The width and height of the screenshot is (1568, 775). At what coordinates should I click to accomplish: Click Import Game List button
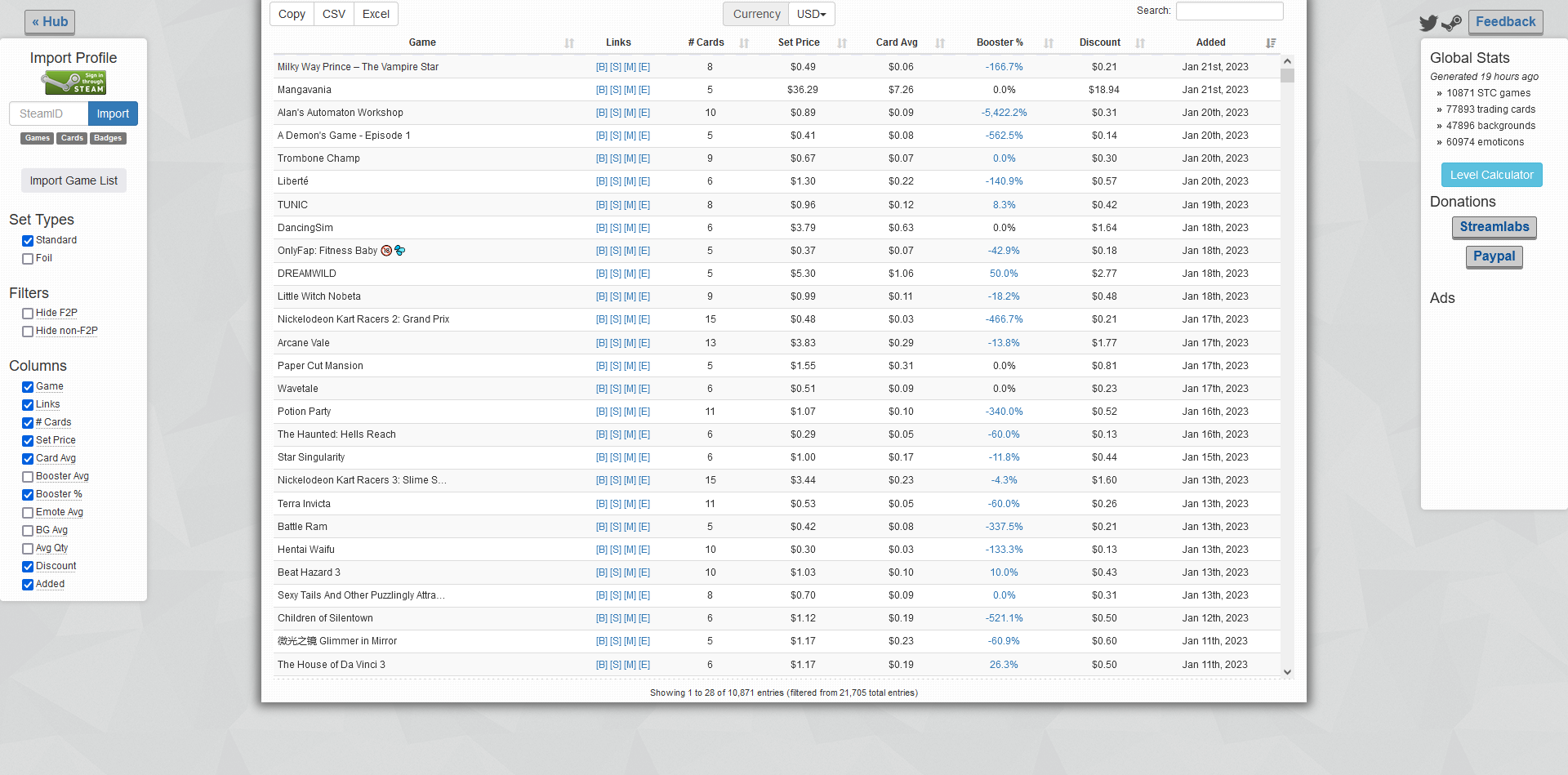click(73, 180)
